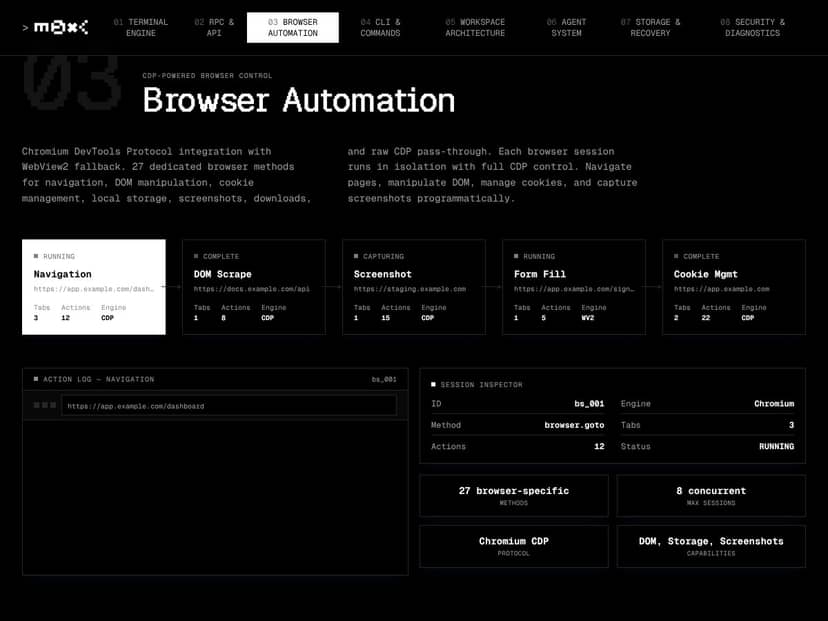Click the dashboard URL address bar field

tap(230, 405)
